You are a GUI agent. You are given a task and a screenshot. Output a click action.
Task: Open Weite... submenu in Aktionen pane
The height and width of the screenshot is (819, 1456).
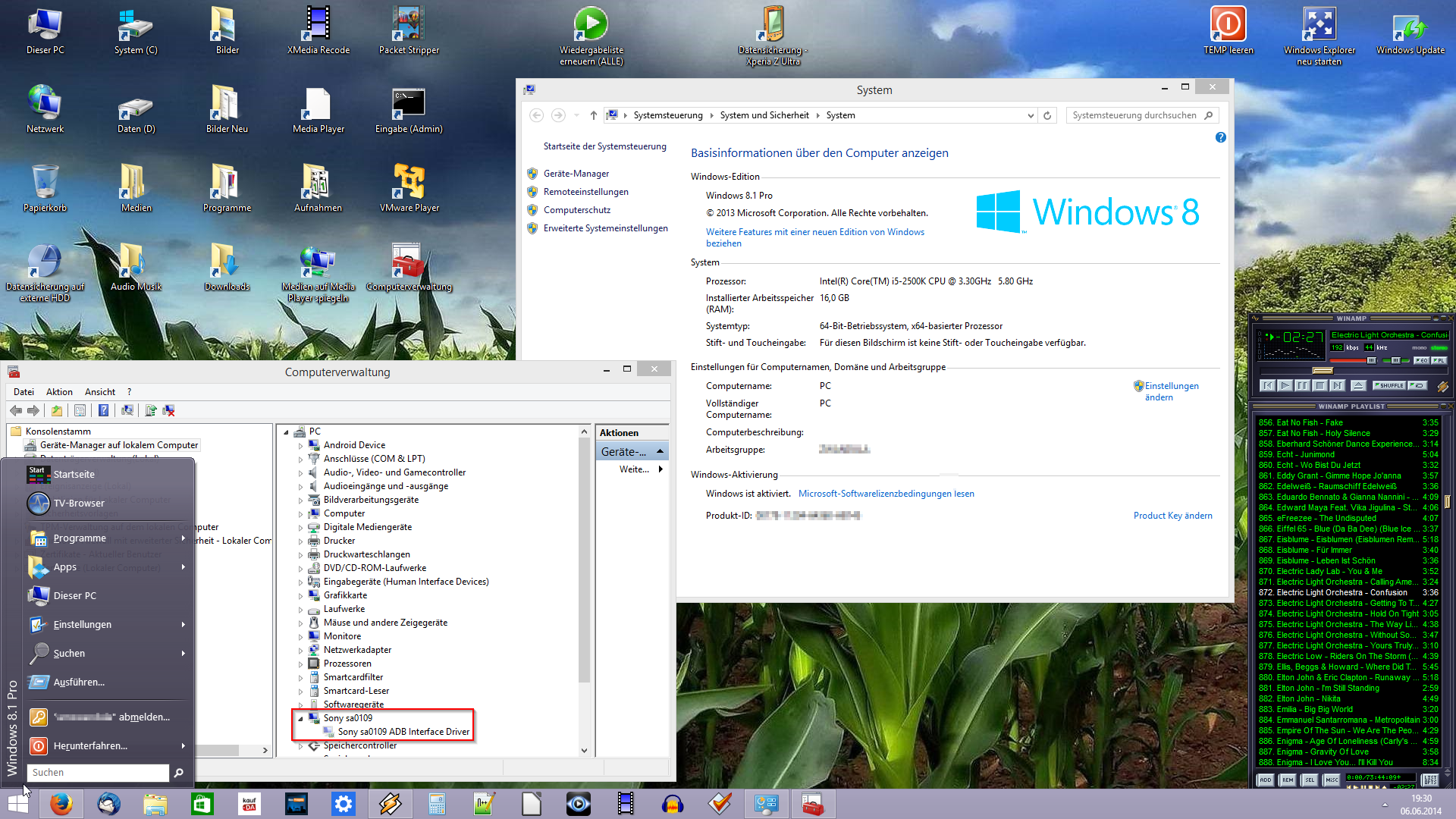[640, 469]
